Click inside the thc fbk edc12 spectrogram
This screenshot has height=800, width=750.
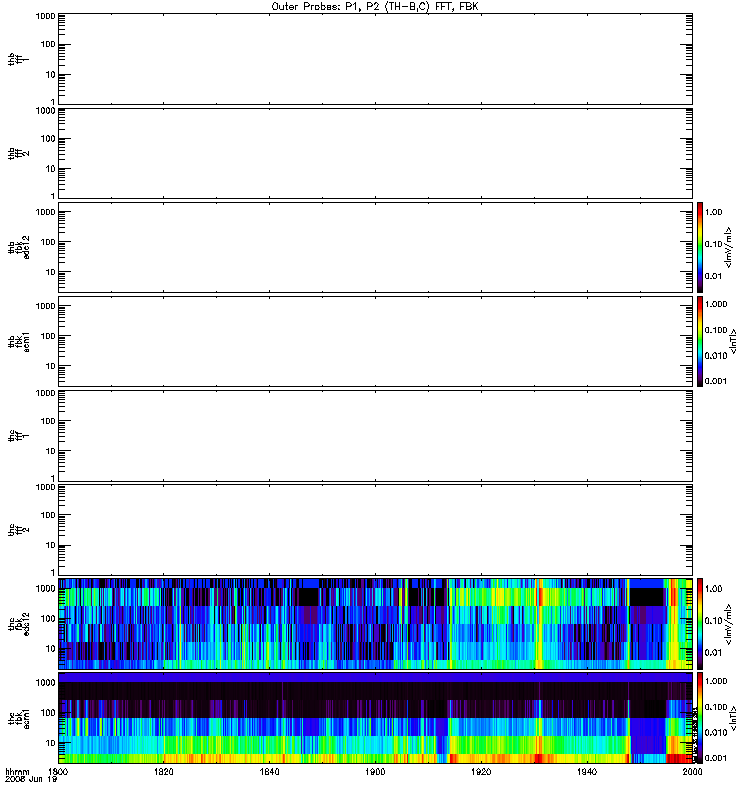pyautogui.click(x=375, y=623)
